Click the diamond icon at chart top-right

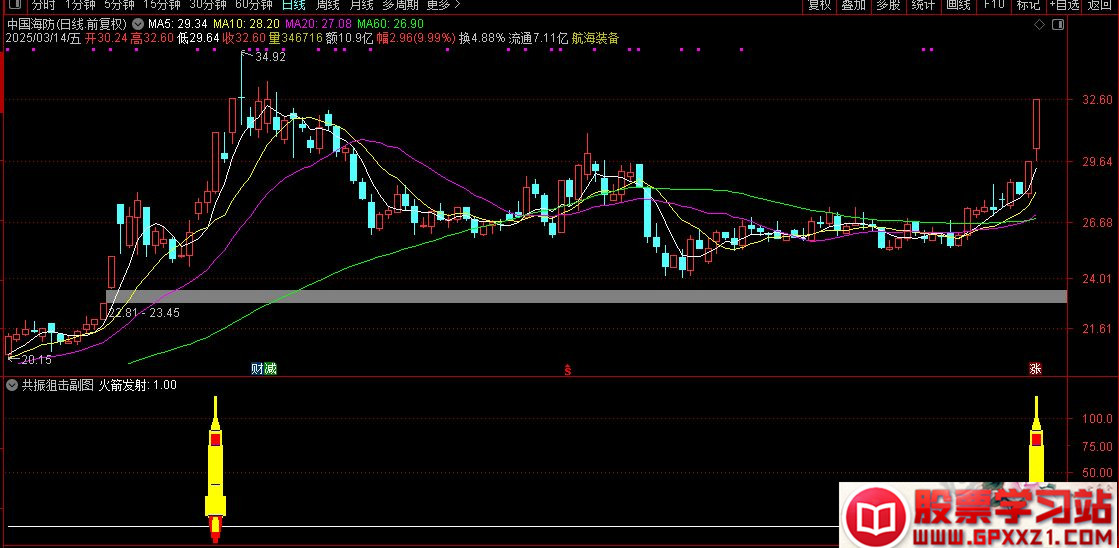click(1040, 23)
